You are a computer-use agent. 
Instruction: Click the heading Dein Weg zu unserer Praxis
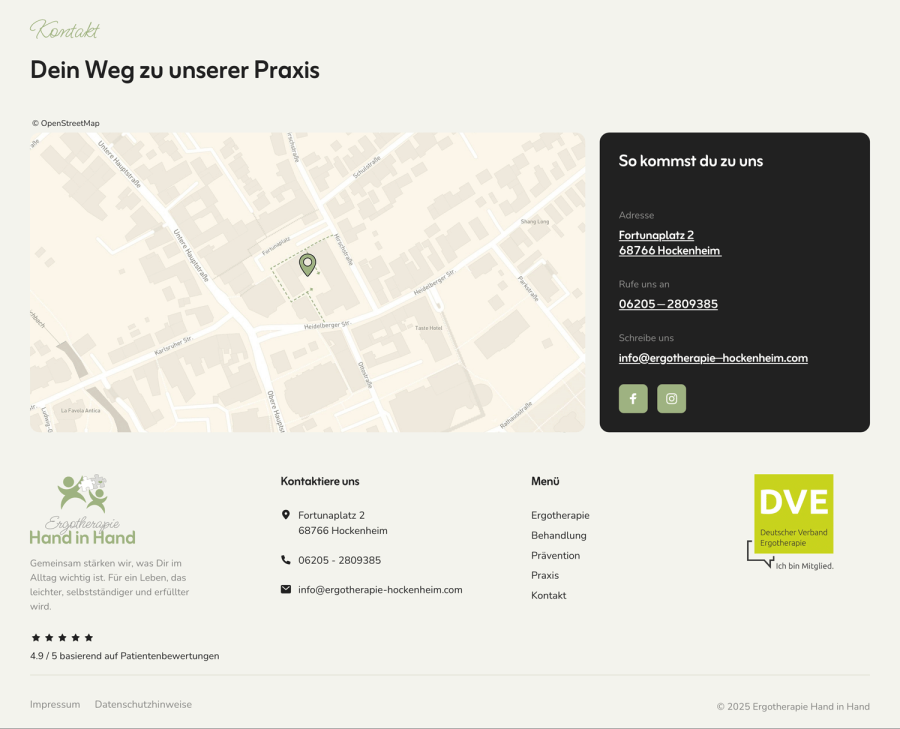point(174,70)
